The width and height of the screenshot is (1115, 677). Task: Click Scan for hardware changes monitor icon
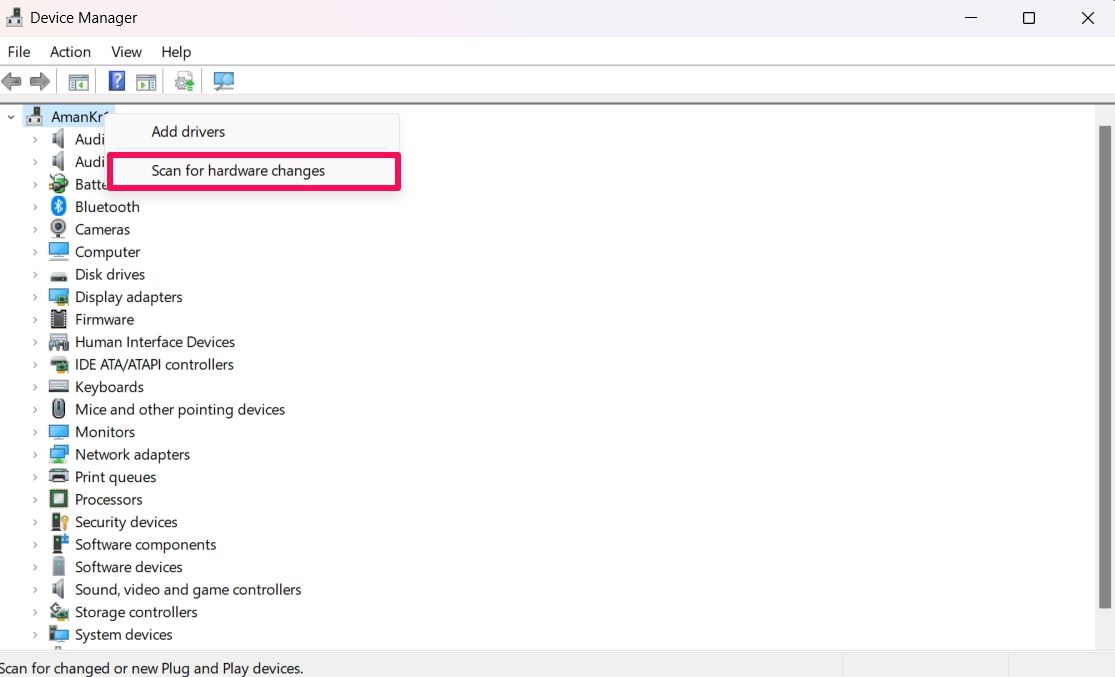point(223,81)
